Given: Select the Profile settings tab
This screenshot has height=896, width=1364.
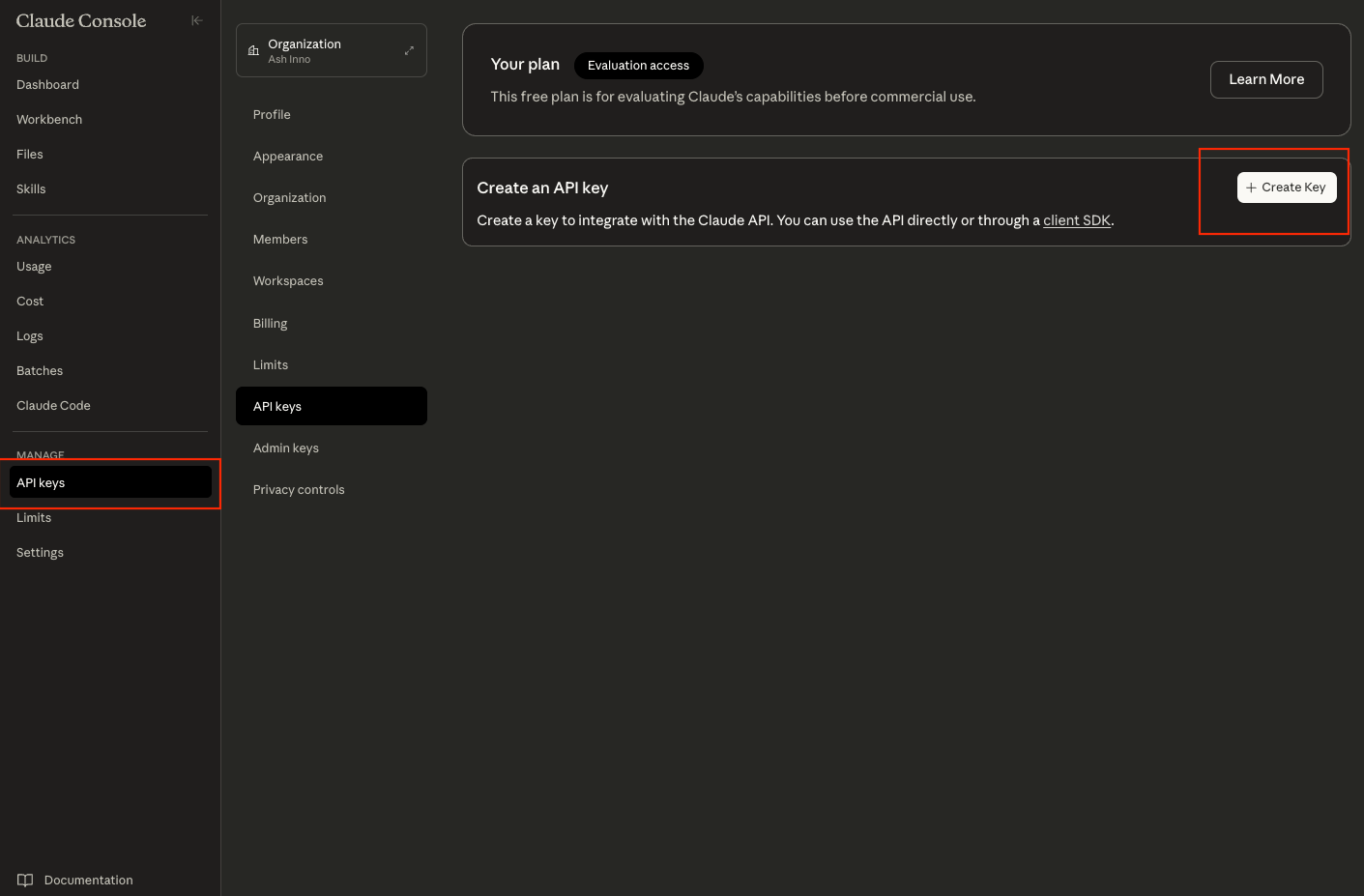Looking at the screenshot, I should pyautogui.click(x=272, y=115).
